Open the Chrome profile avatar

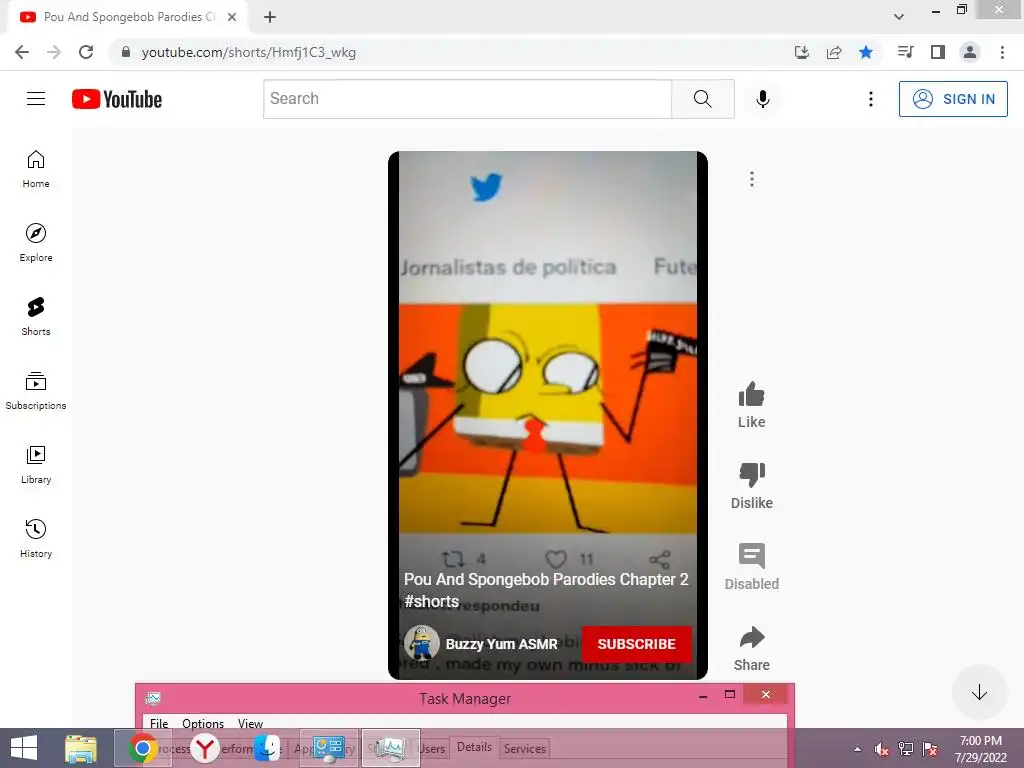[x=970, y=52]
